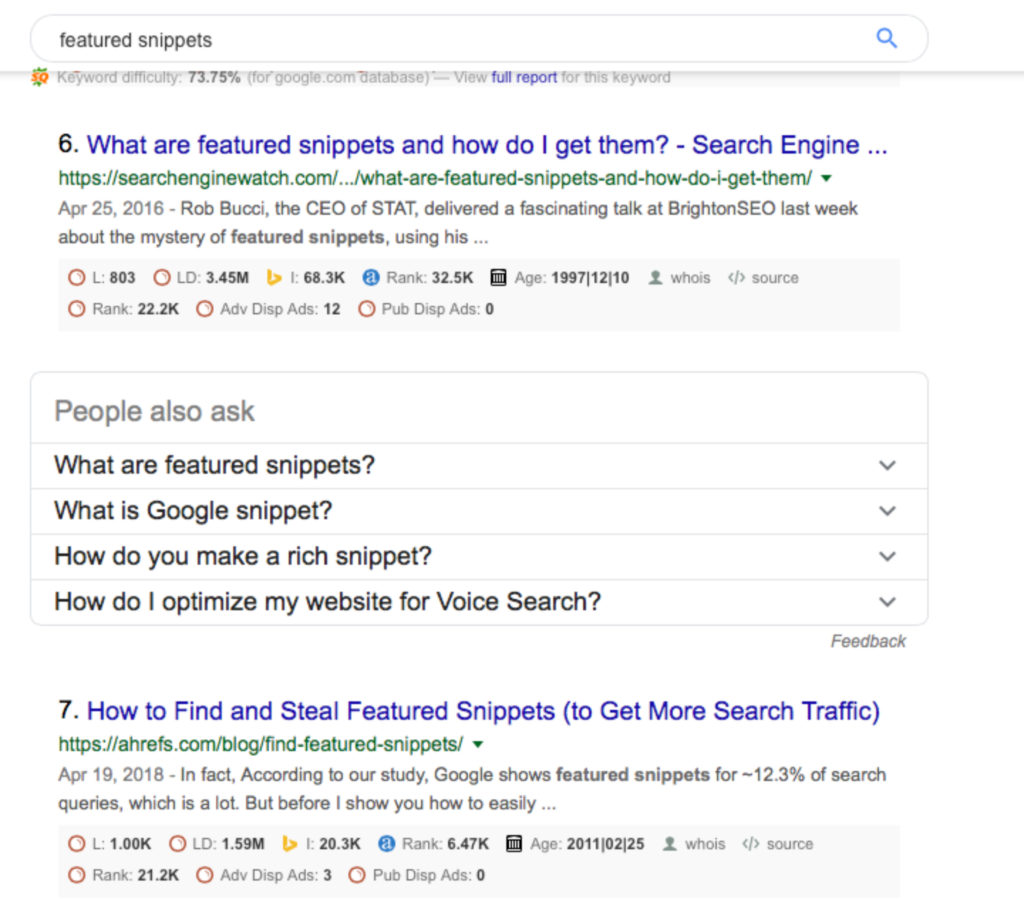Open dropdown arrow next to searchenginewatch URL
Screen dimensions: 1024x899
coord(826,178)
